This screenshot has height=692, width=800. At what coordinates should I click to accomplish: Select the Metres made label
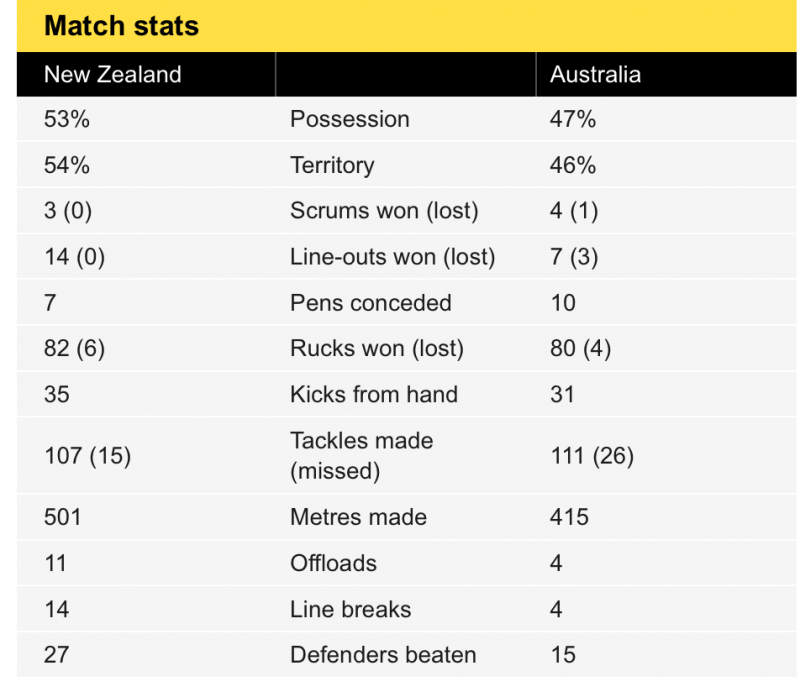(358, 517)
